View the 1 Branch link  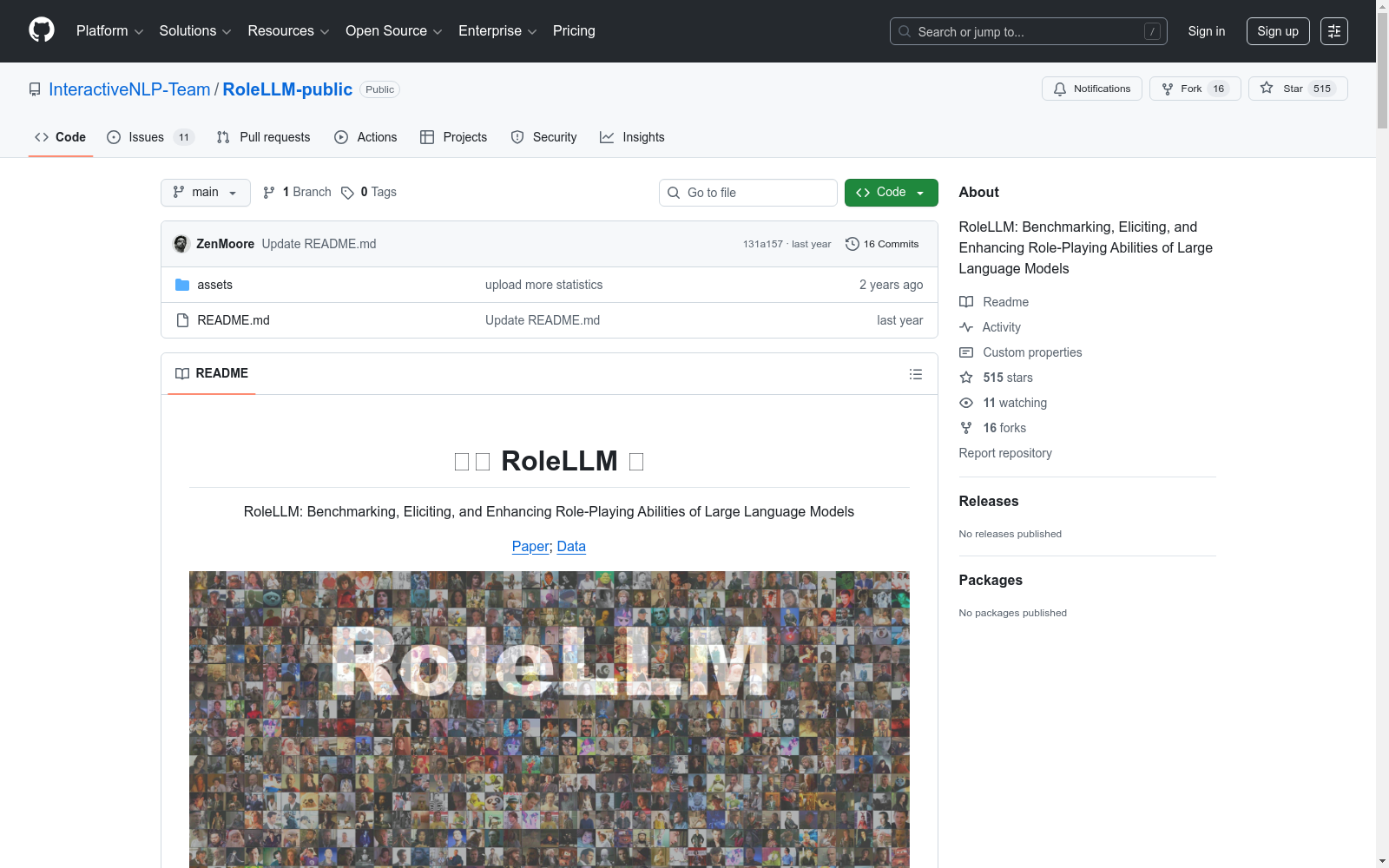coord(297,193)
